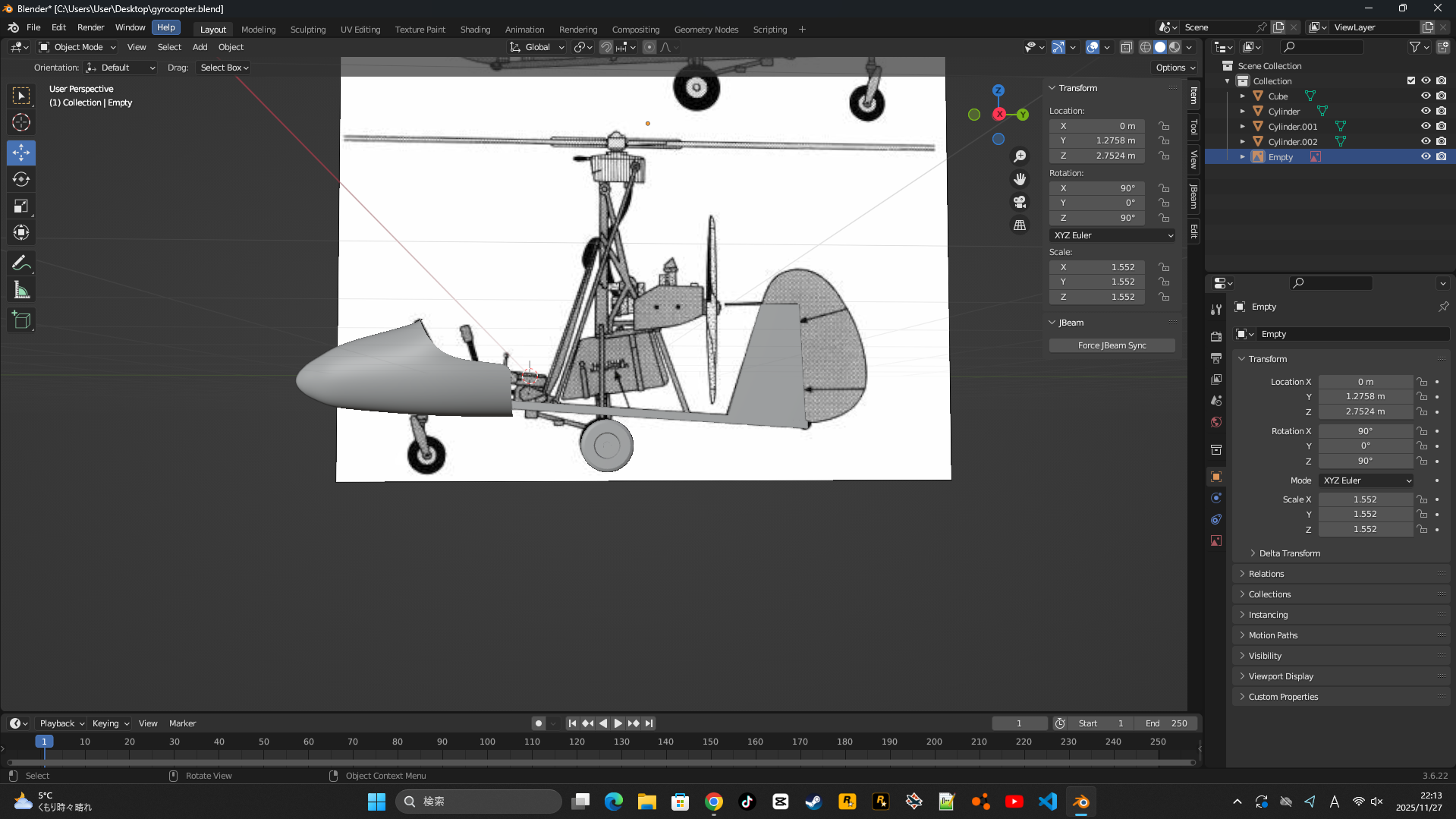Open the XYZ Euler rotation mode dropdown
Viewport: 1456px width, 819px height.
click(x=1112, y=235)
